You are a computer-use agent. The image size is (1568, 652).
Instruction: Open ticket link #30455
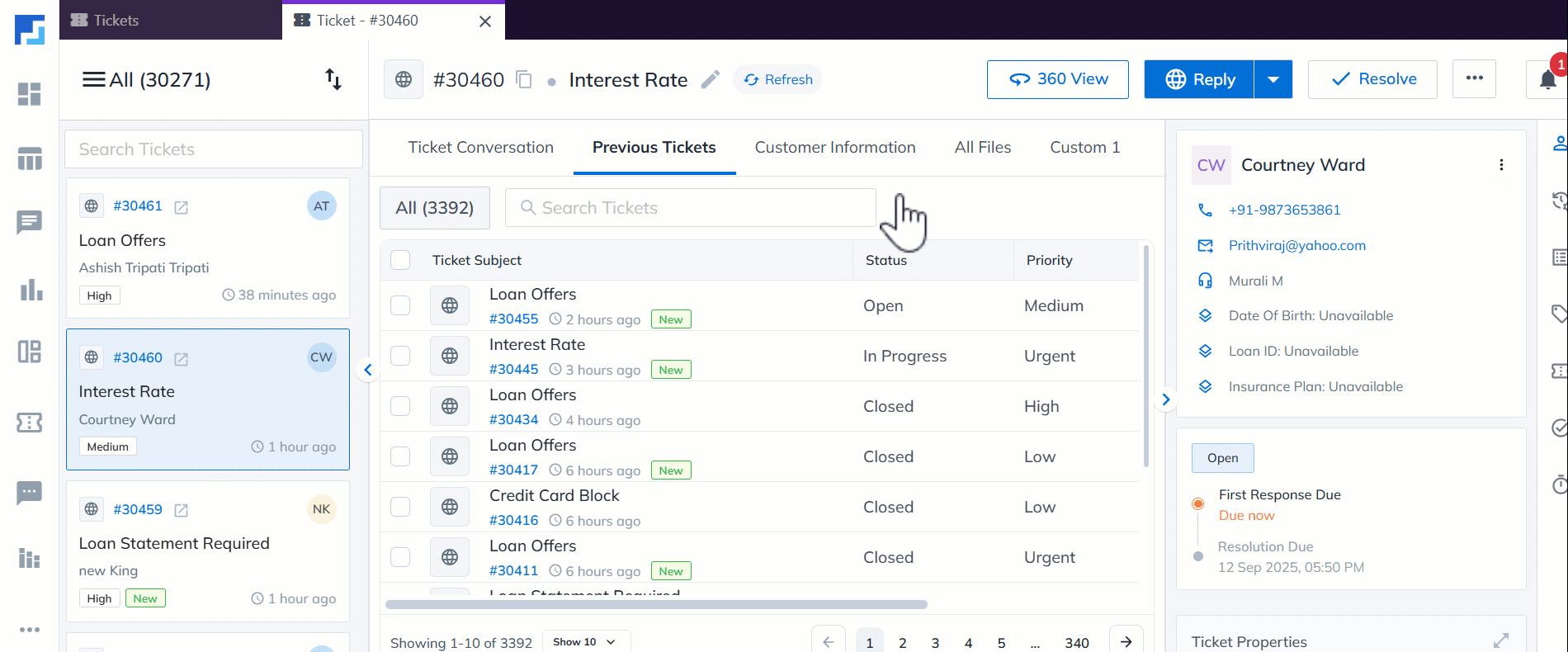[513, 319]
